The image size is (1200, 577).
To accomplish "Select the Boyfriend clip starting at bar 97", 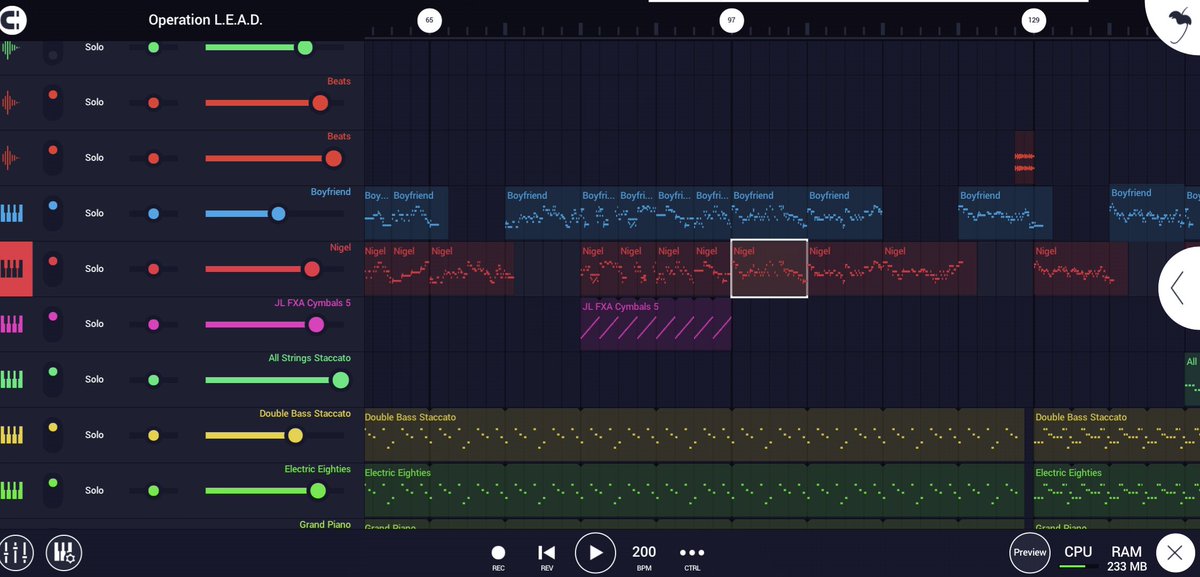I will pos(769,213).
